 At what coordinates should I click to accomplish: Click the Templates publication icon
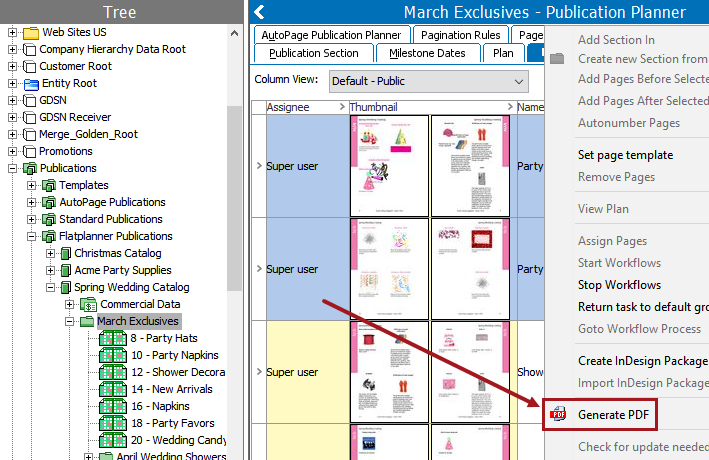[49, 185]
